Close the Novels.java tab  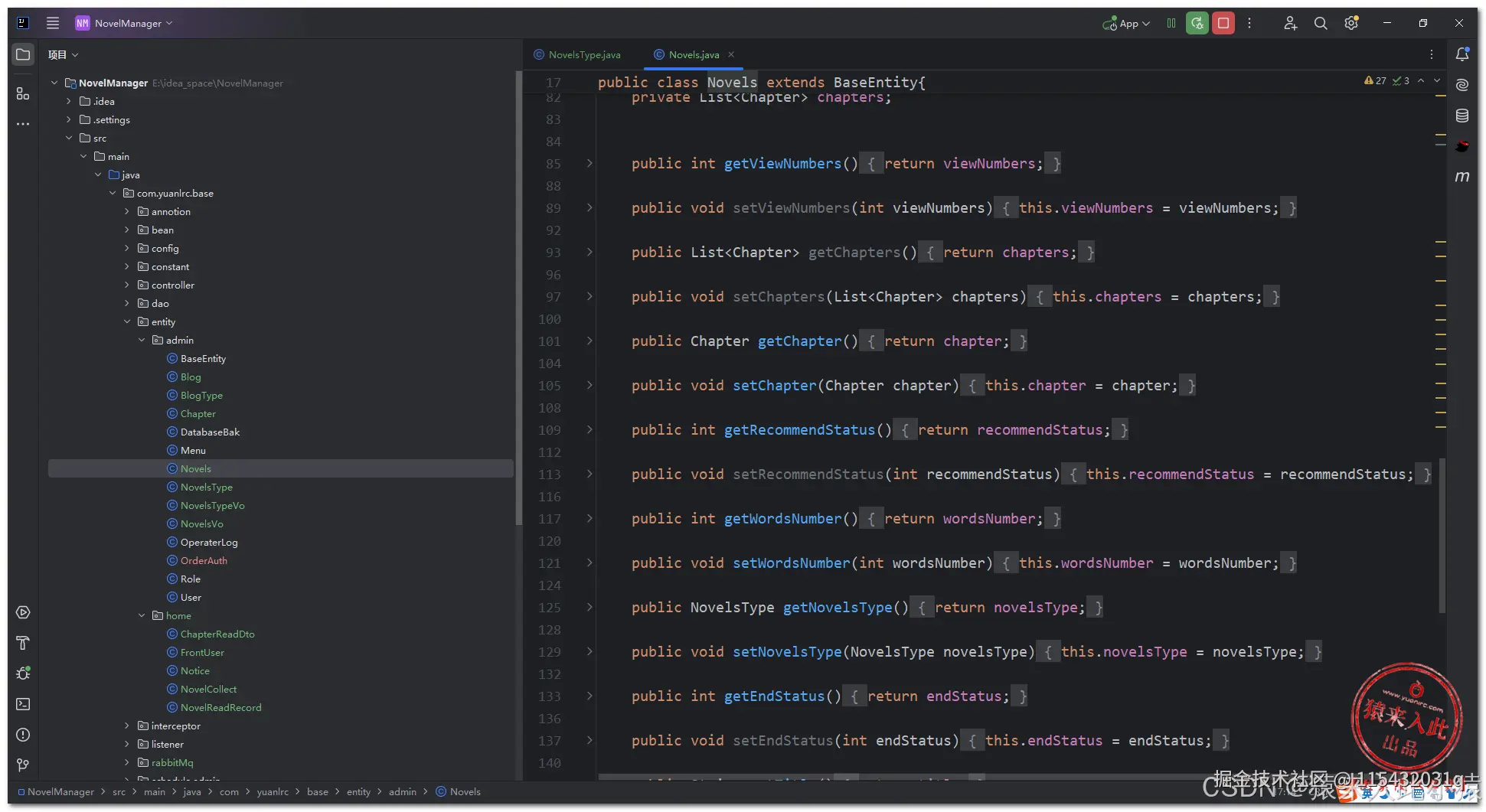click(731, 54)
